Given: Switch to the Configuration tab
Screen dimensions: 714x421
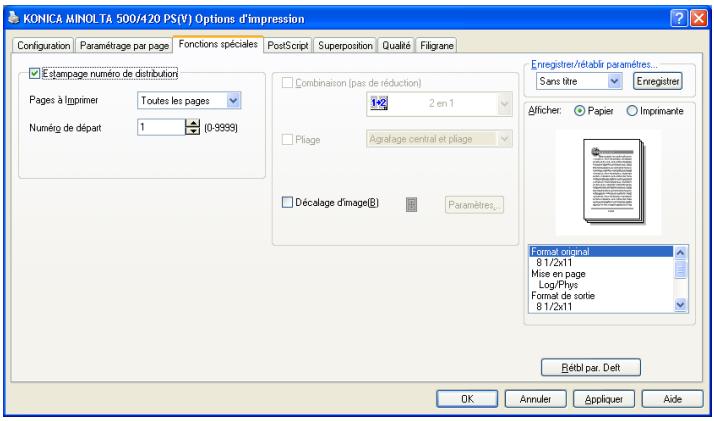Looking at the screenshot, I should tap(43, 46).
